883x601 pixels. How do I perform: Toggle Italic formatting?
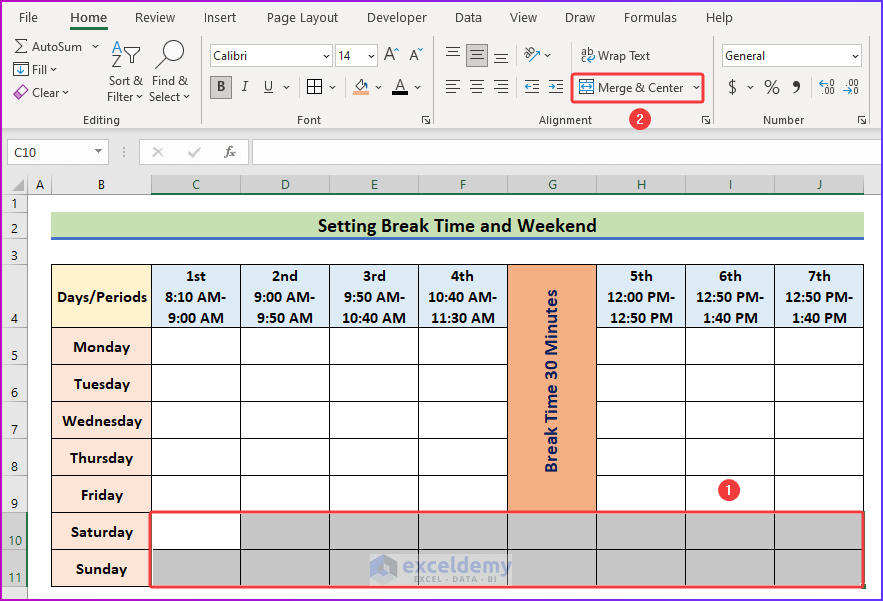[245, 87]
